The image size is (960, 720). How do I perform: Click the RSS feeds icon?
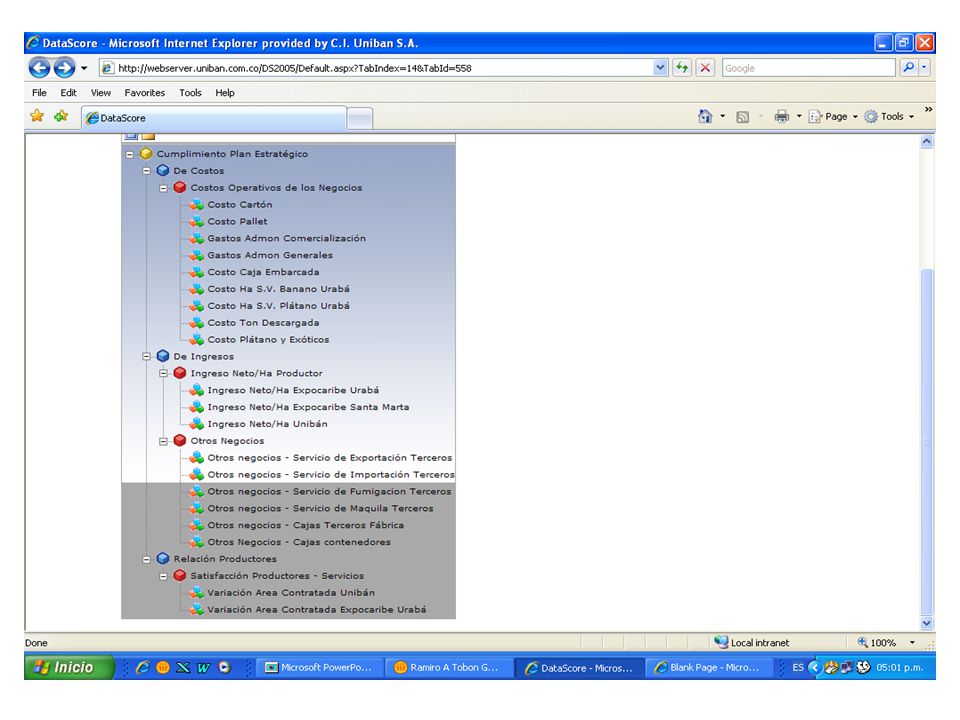click(742, 116)
